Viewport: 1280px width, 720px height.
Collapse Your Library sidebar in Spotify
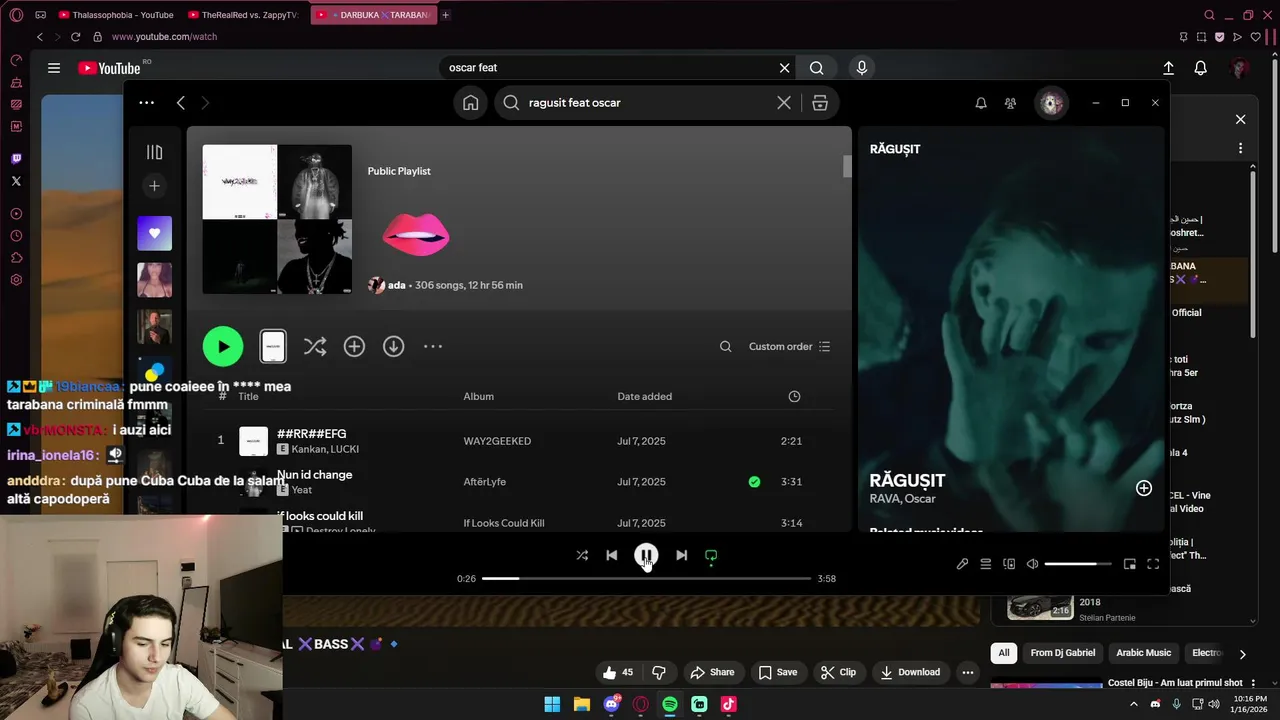[154, 152]
